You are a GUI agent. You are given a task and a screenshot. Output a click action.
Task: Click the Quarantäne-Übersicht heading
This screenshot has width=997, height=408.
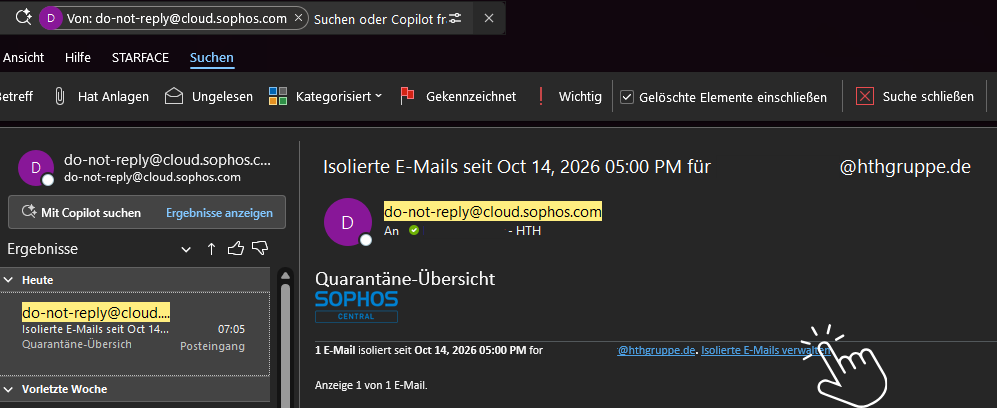(405, 278)
